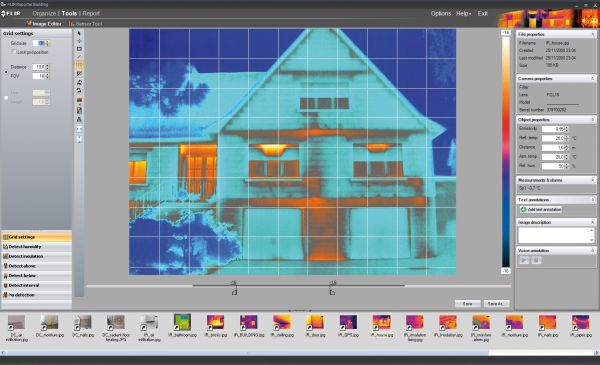Click the left temperature span slider handle
Image resolution: width=600 pixels, height=365 pixels.
click(234, 292)
